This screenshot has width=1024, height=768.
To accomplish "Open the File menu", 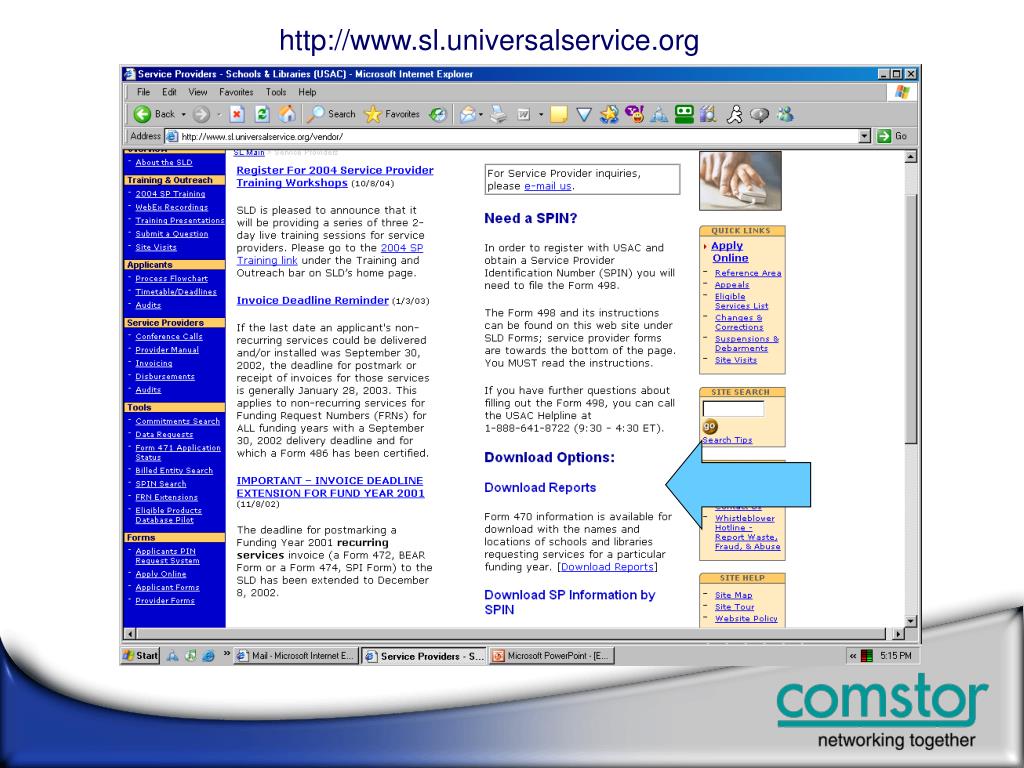I will pyautogui.click(x=144, y=92).
